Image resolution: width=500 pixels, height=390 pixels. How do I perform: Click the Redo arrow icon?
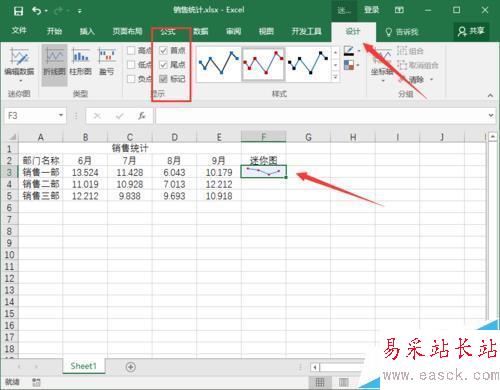point(59,11)
